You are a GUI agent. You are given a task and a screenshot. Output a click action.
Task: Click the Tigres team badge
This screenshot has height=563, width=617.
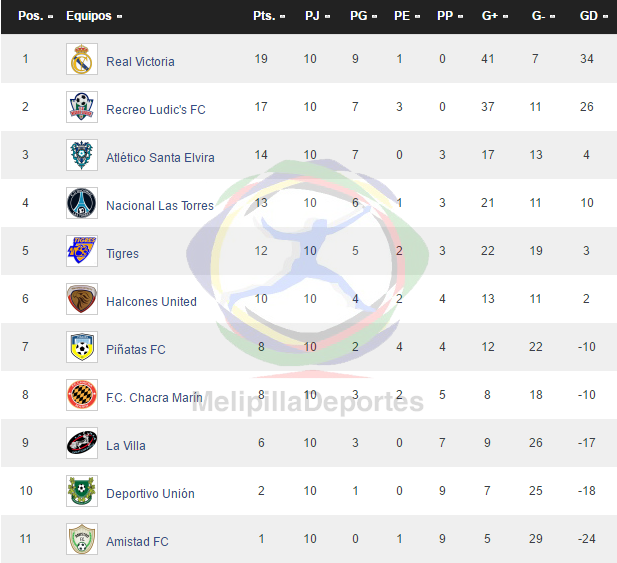(82, 251)
